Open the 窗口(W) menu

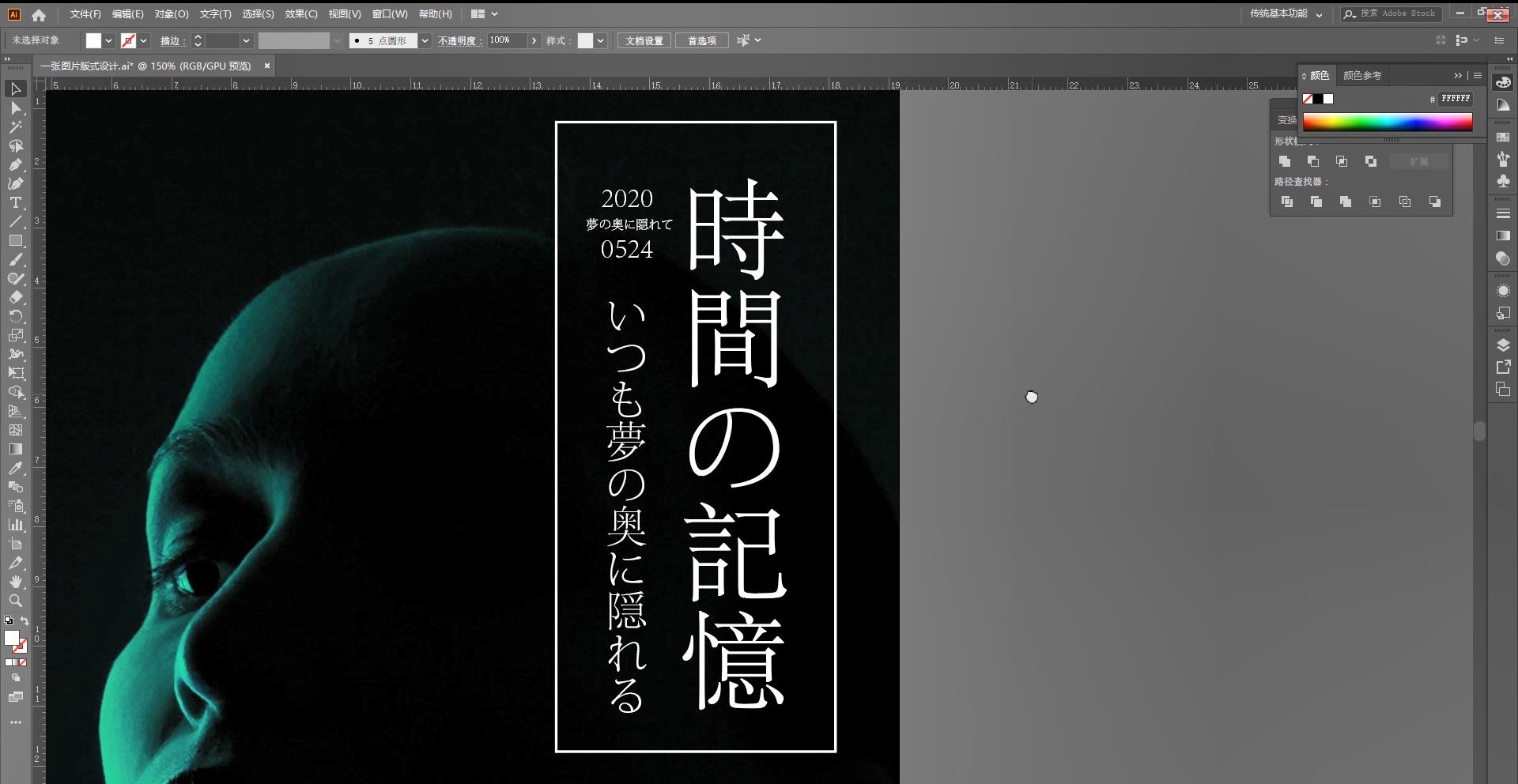[x=390, y=14]
